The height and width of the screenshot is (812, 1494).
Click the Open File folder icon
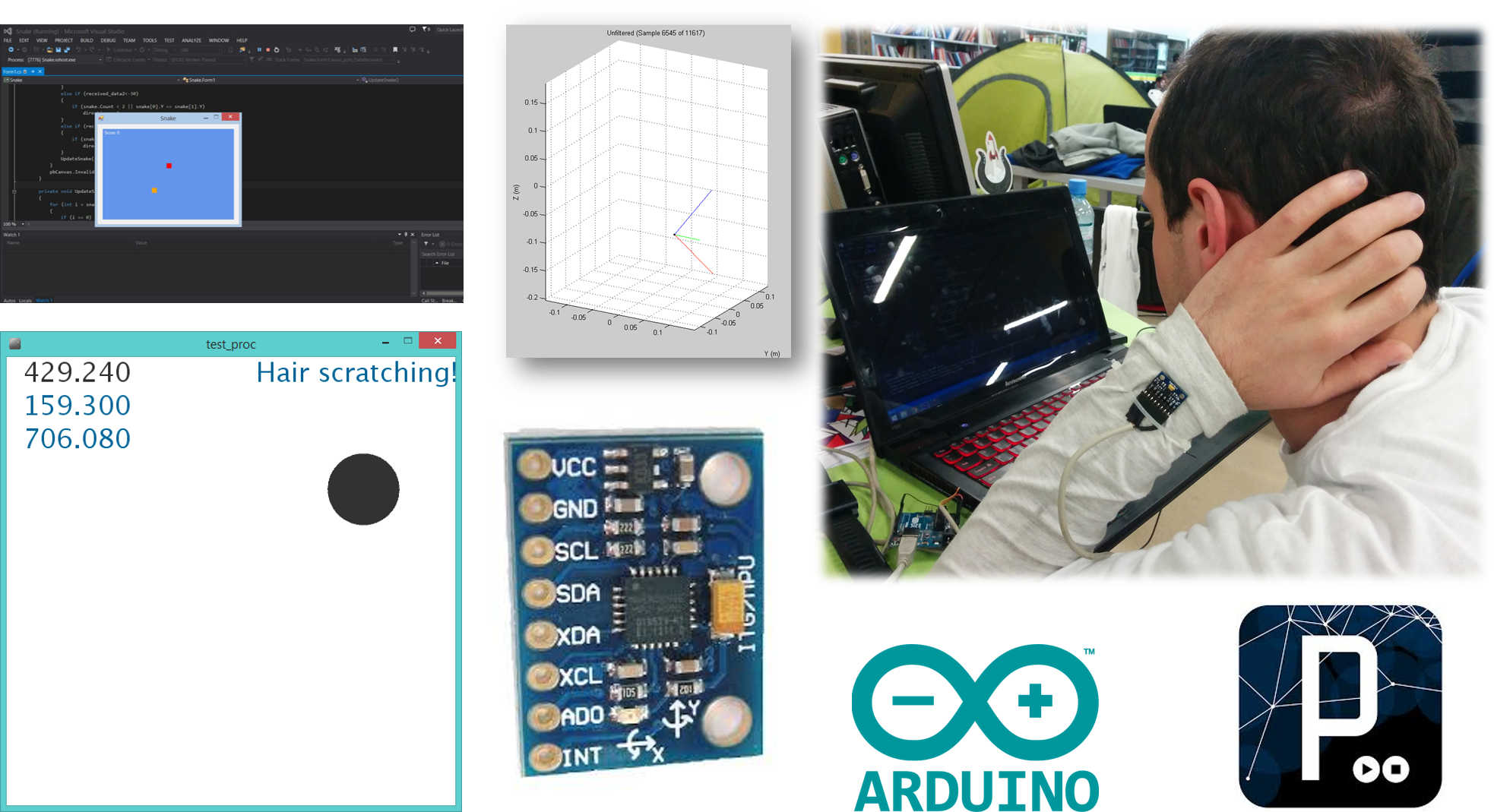click(x=49, y=49)
